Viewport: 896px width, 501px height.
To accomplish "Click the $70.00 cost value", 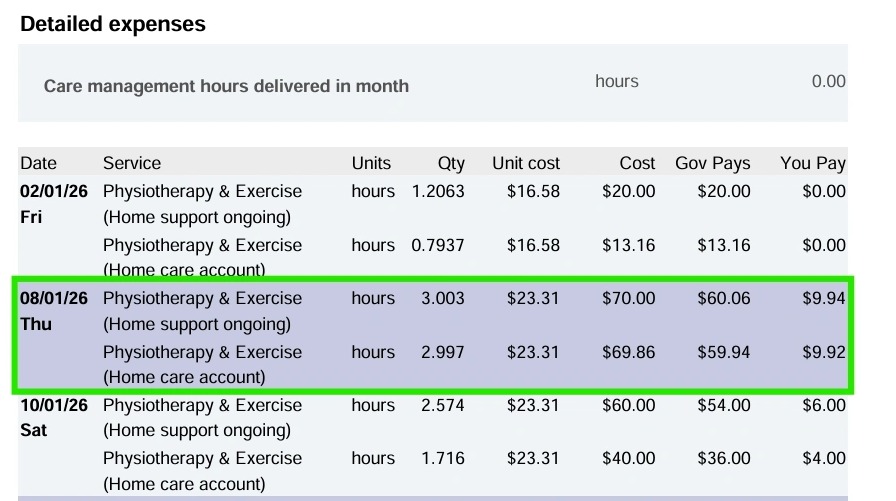I will (629, 298).
